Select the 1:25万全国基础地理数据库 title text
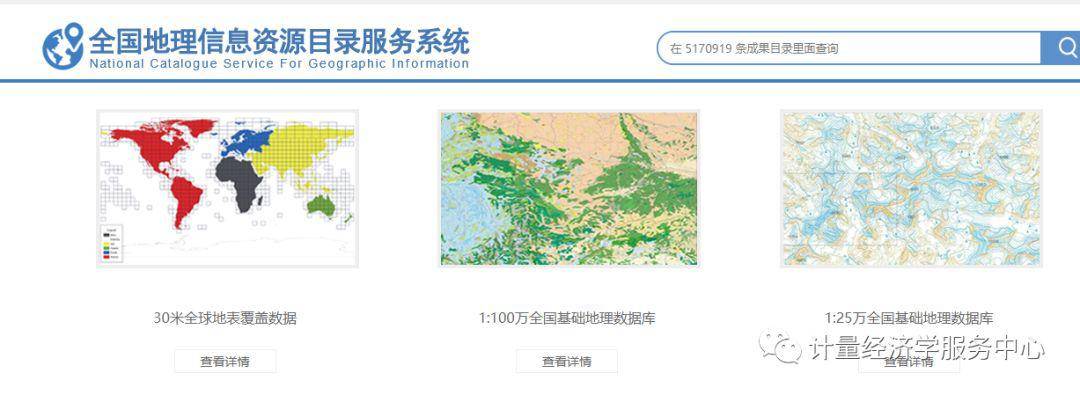This screenshot has width=1080, height=395. (908, 318)
